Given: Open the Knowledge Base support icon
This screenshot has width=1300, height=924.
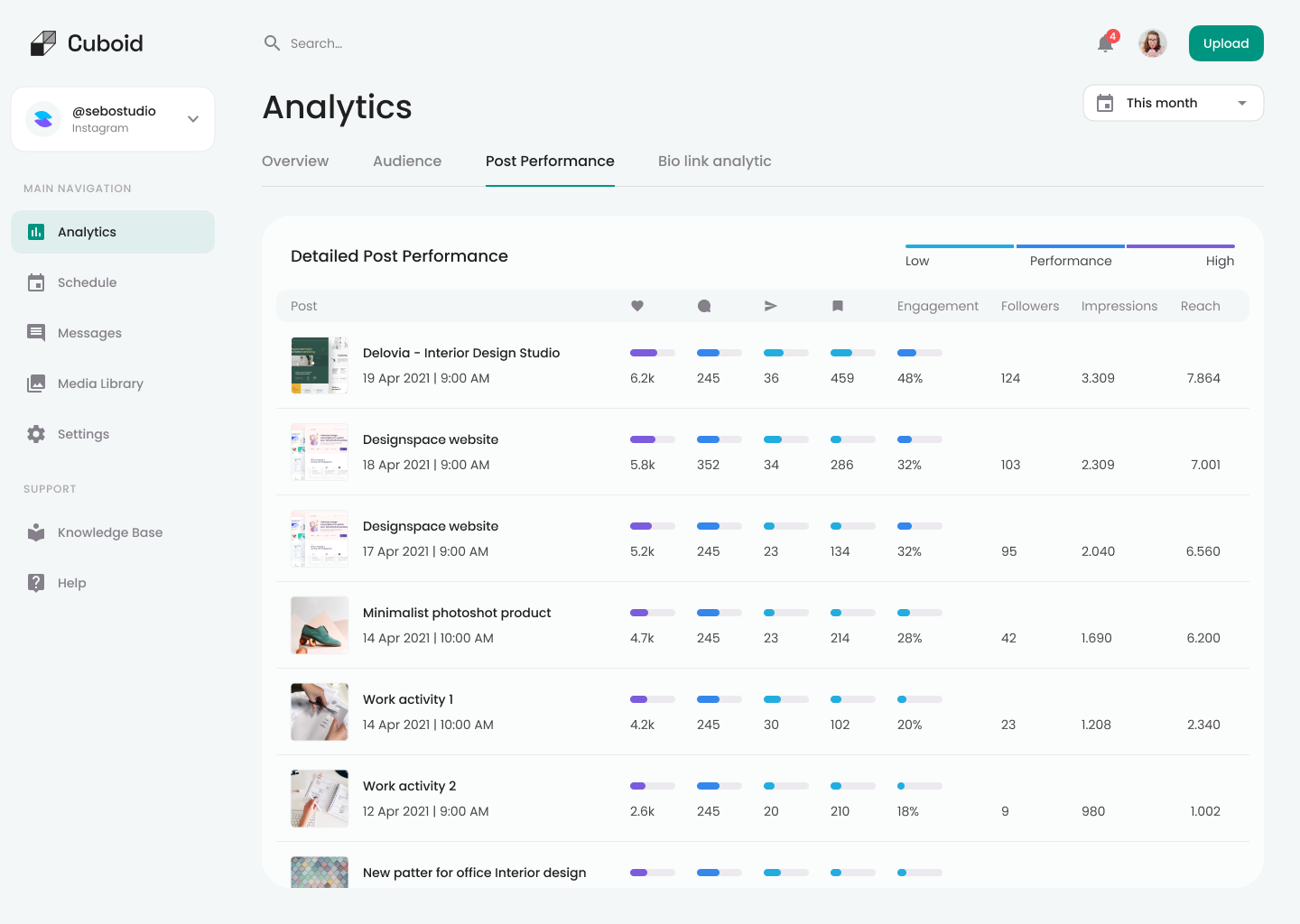Looking at the screenshot, I should click(x=36, y=531).
